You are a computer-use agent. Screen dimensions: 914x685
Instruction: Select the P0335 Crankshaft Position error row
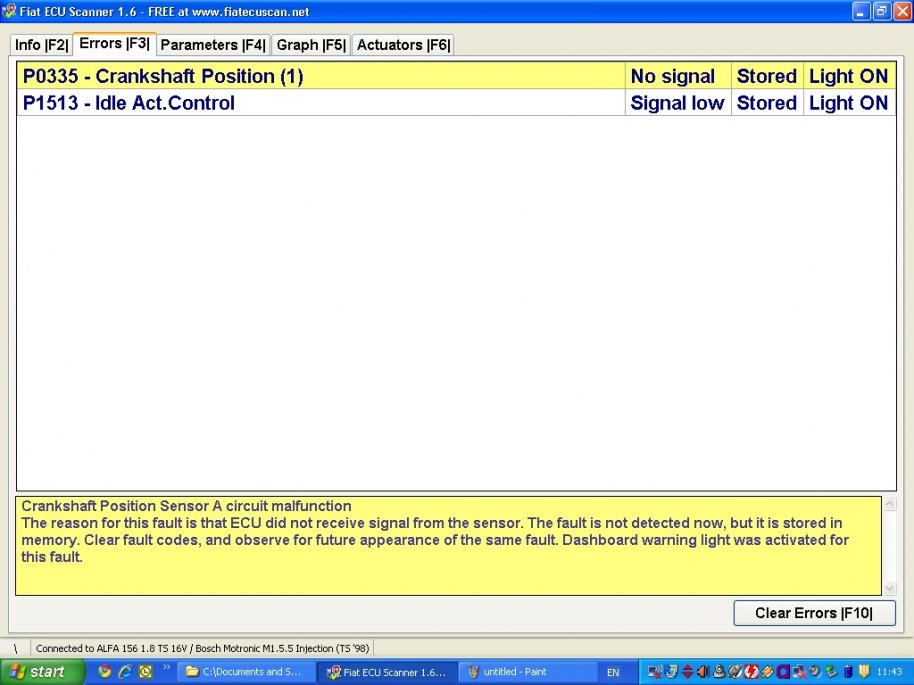pos(320,76)
